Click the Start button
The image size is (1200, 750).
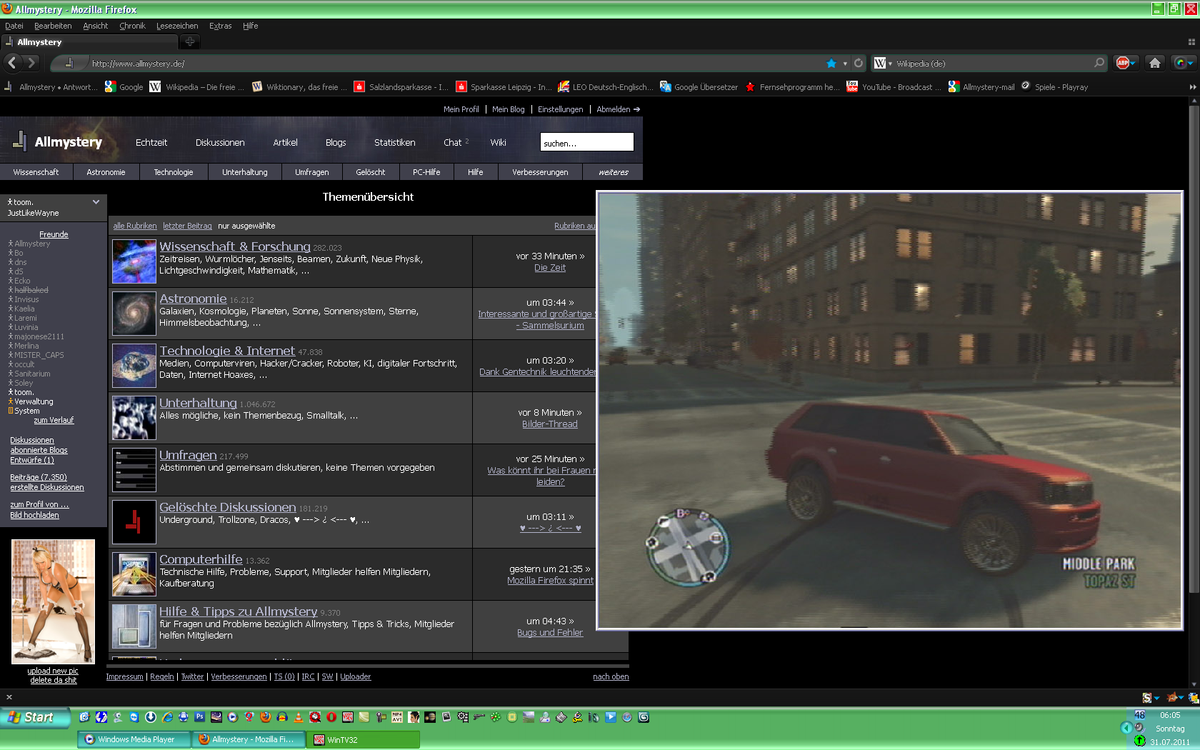point(36,717)
